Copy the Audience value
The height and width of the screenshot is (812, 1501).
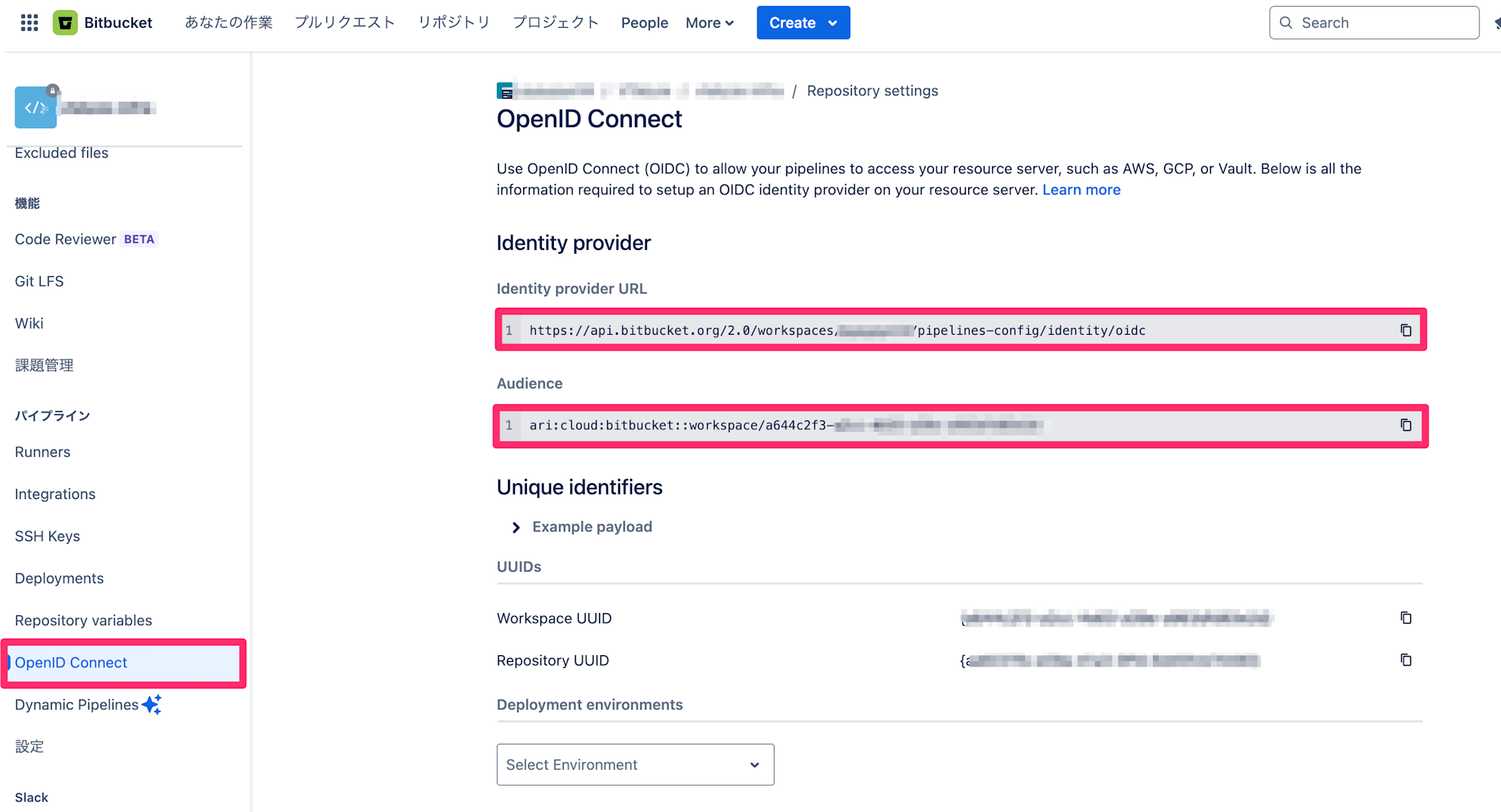[1406, 426]
